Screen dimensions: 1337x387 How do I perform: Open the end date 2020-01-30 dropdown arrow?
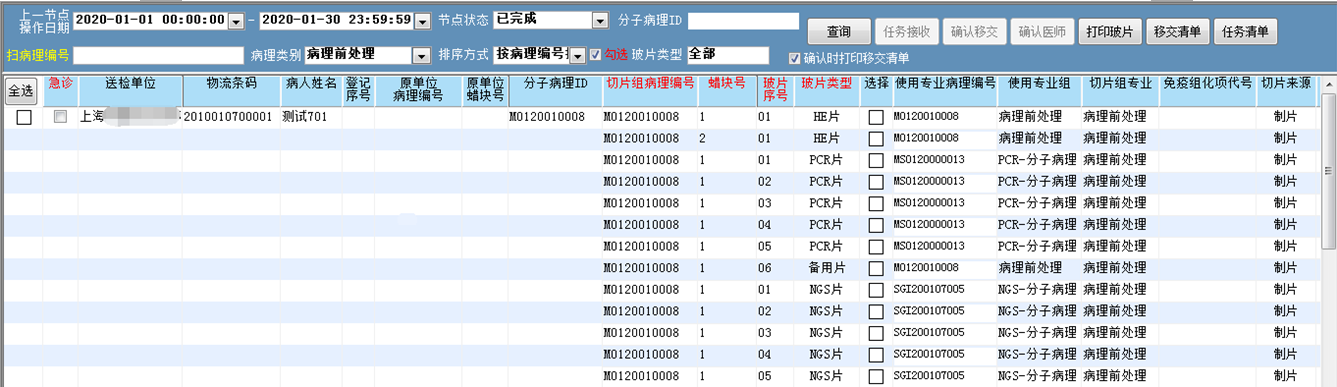pos(423,21)
